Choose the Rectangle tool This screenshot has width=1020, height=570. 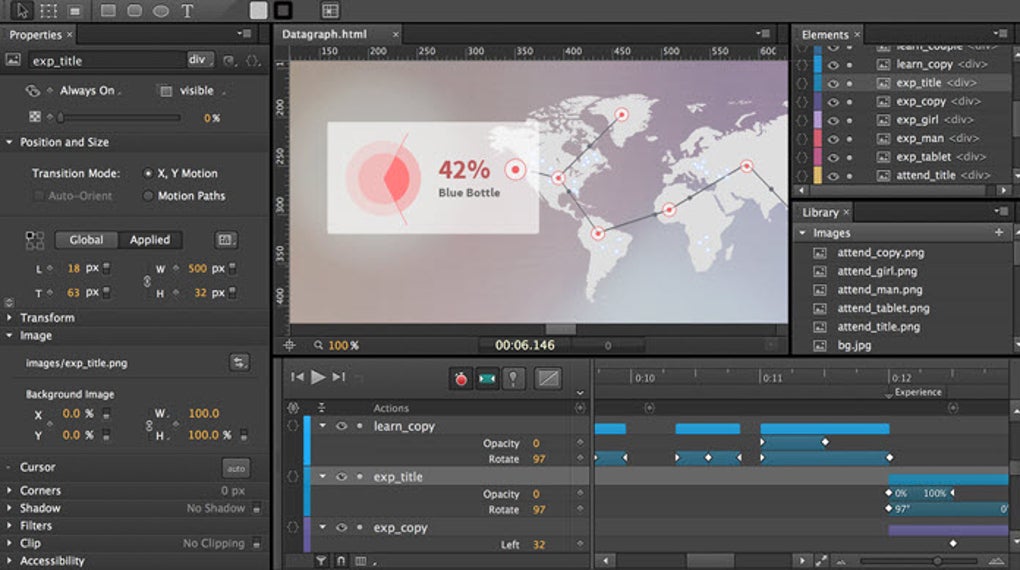click(x=108, y=10)
